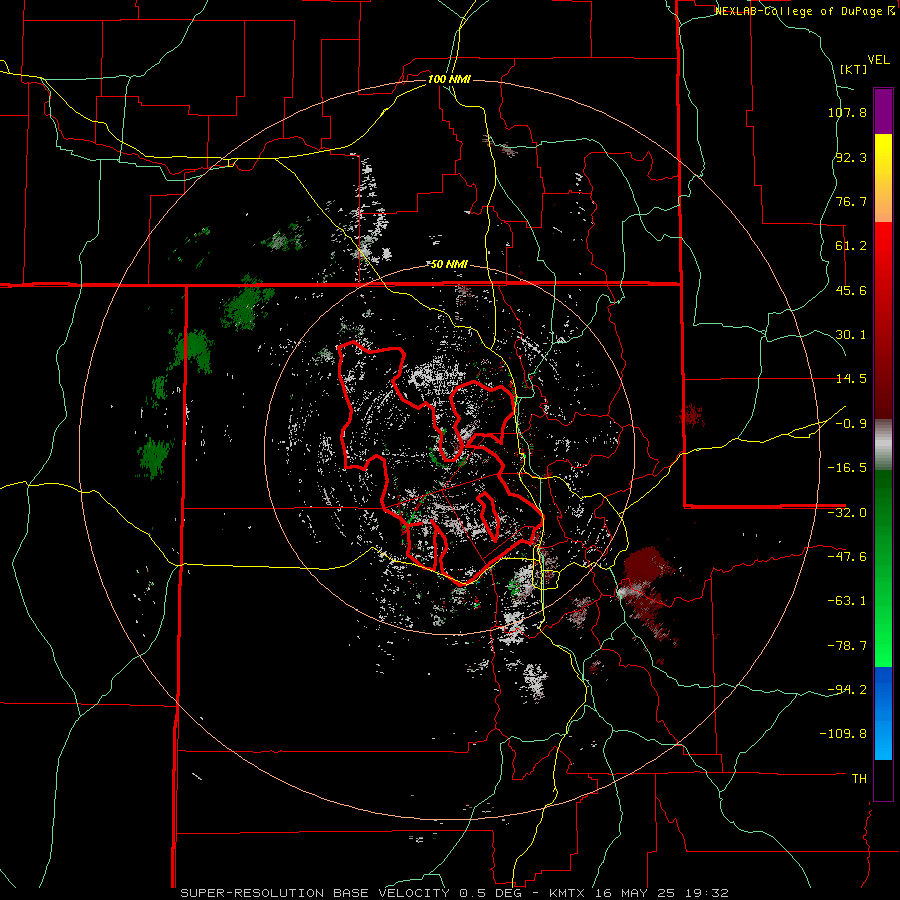Click the -78.7 legend value
This screenshot has height=900, width=900.
coord(847,646)
